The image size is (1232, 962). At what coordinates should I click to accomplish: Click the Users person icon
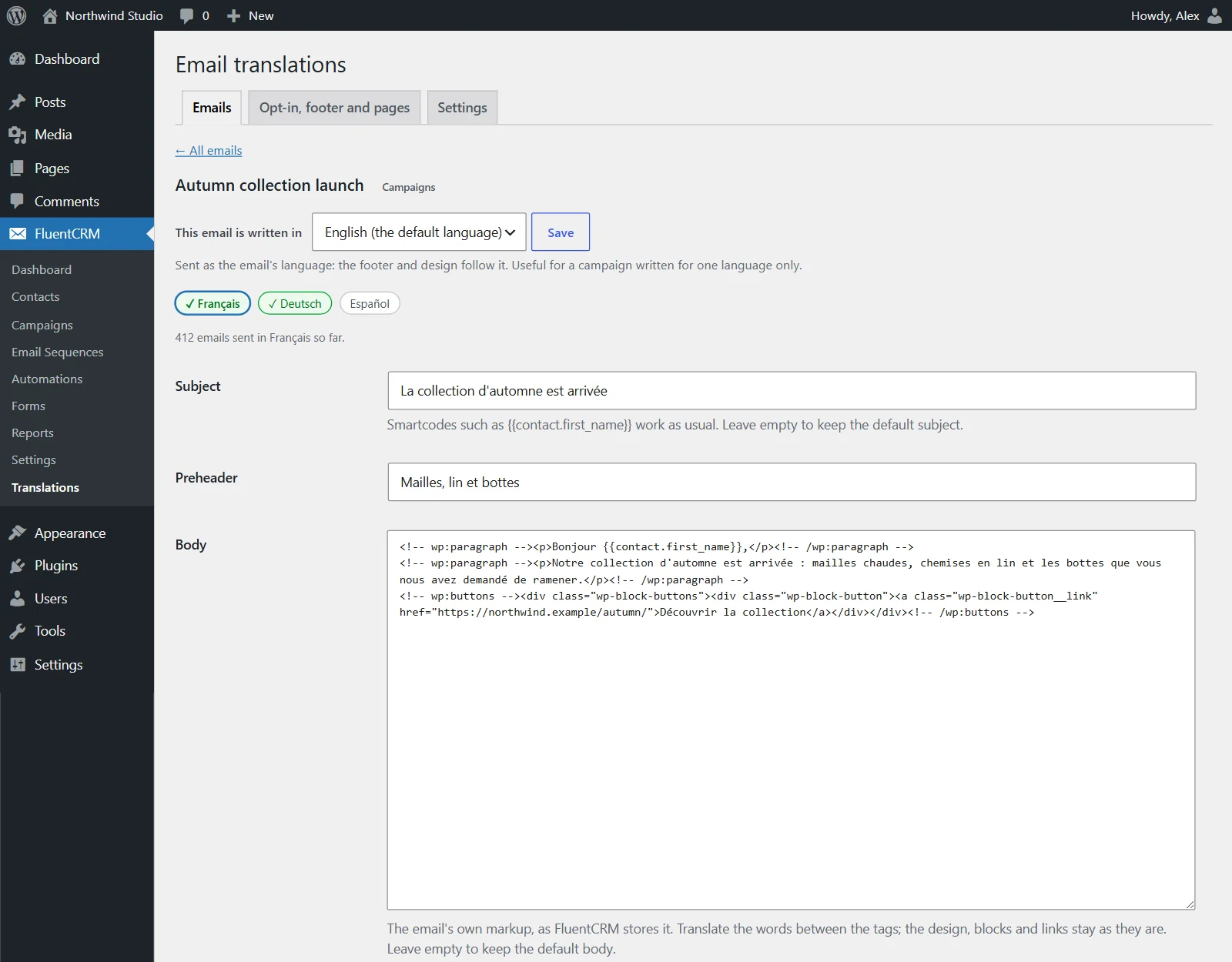point(18,599)
